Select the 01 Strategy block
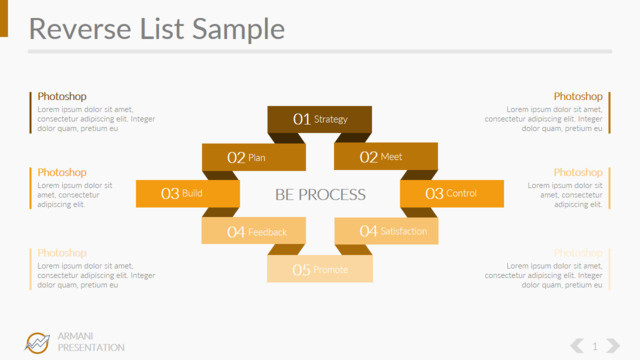640x360 pixels. 320,119
